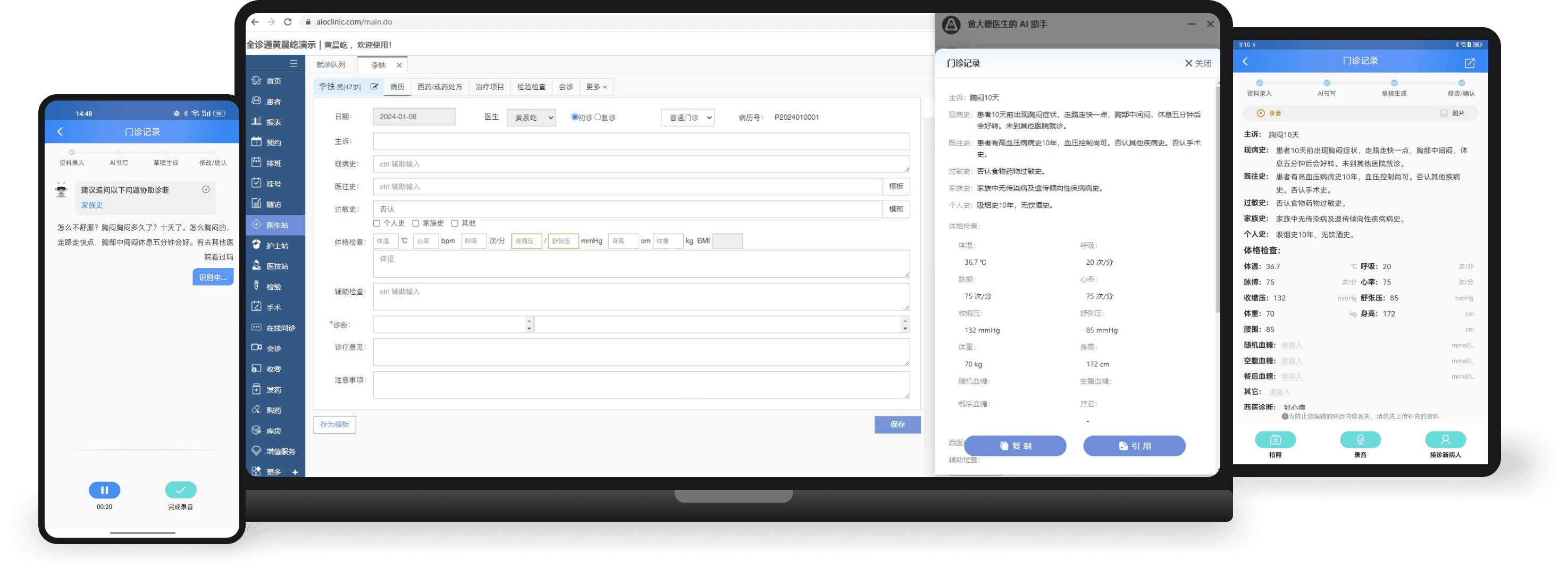The height and width of the screenshot is (568, 1568).
Task: Tap the 接诊新病人 person icon
Action: pyautogui.click(x=1445, y=439)
